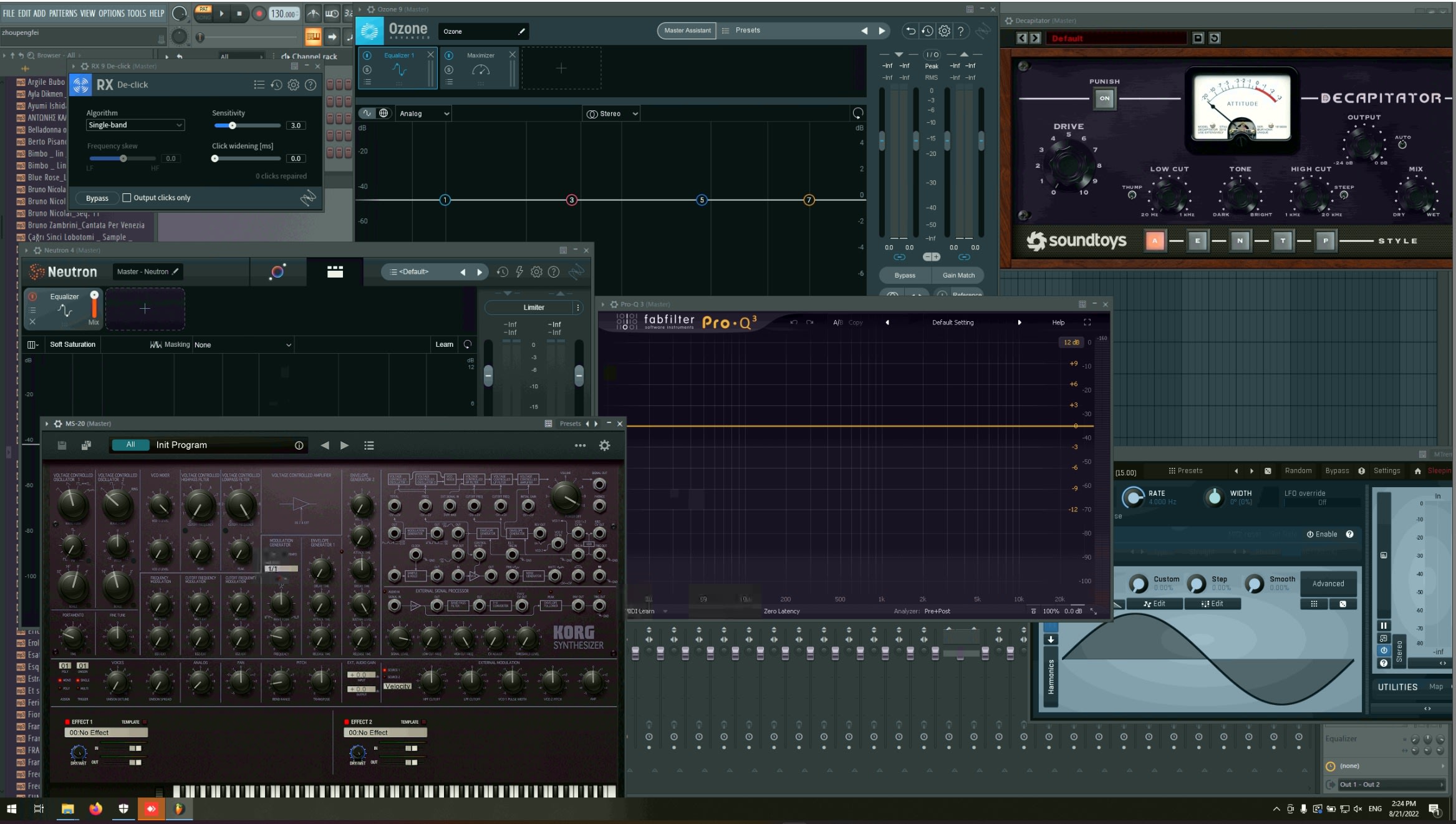This screenshot has width=1456, height=824.
Task: Open the TOOLS menu
Action: click(x=136, y=13)
